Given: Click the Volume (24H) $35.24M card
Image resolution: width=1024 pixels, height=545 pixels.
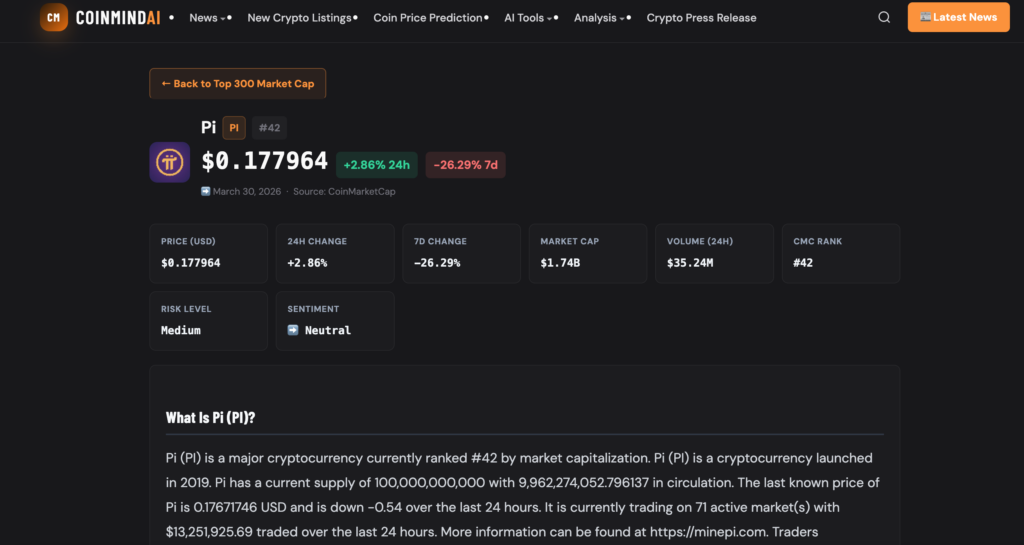Looking at the screenshot, I should coord(714,253).
